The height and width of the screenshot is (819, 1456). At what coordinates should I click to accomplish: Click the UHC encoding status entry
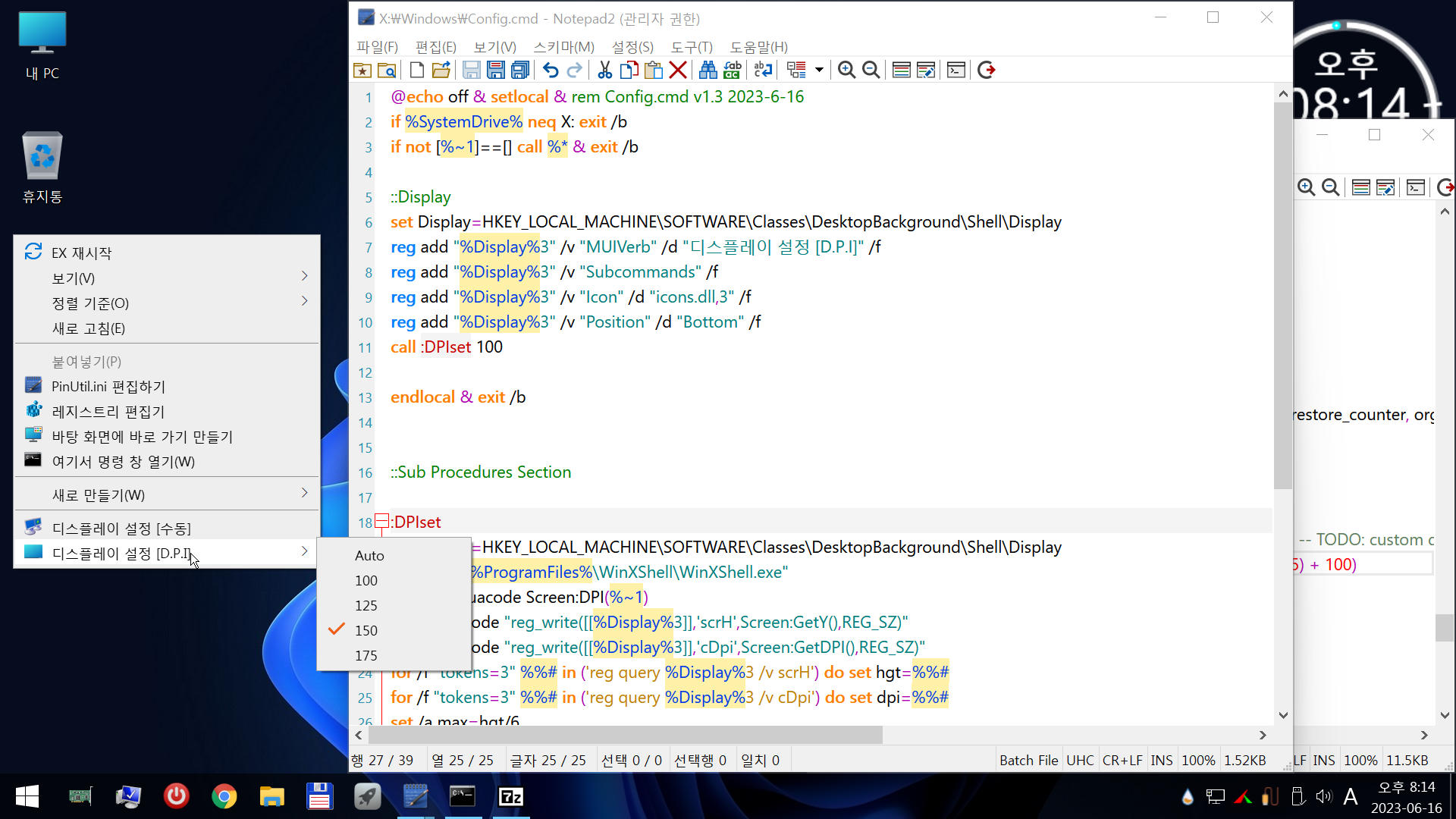1080,760
